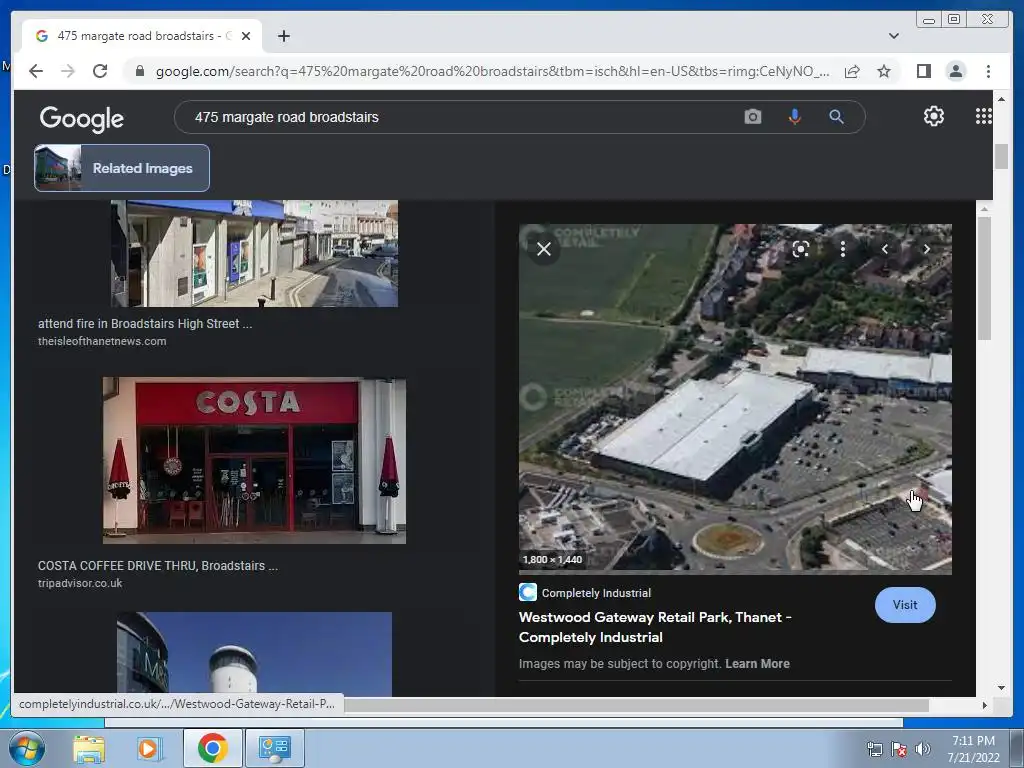Open the aerial retail park preview image
1024x768 pixels.
coord(735,398)
